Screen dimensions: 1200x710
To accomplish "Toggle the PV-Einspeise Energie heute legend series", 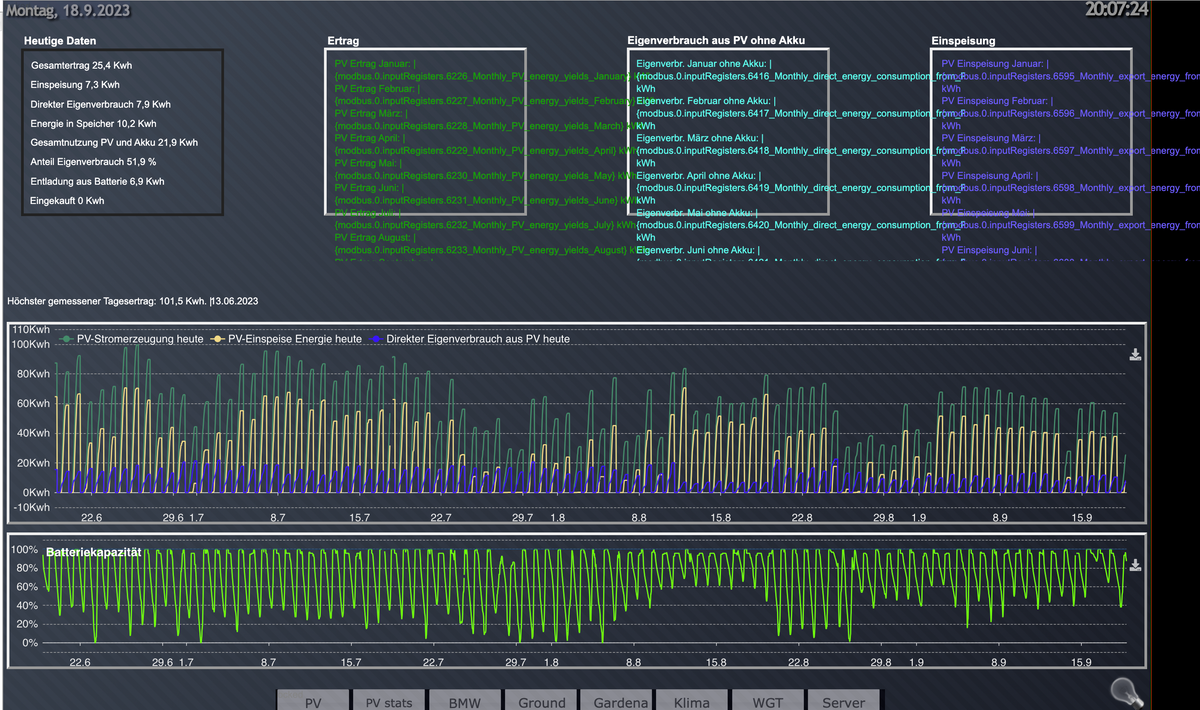I will 286,339.
